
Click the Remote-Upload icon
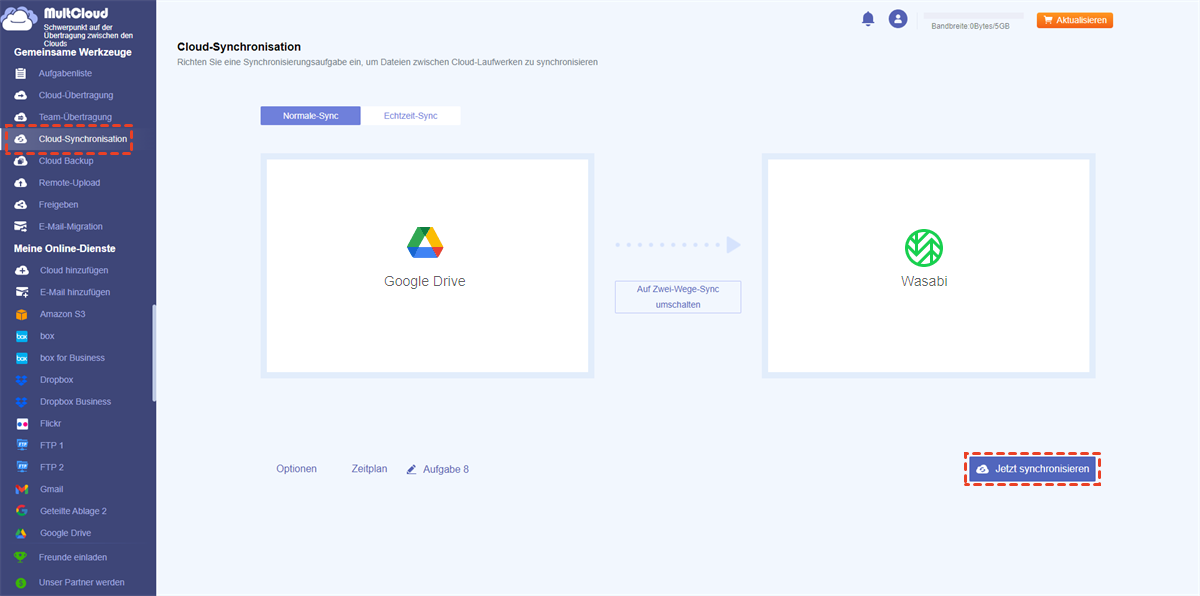21,183
